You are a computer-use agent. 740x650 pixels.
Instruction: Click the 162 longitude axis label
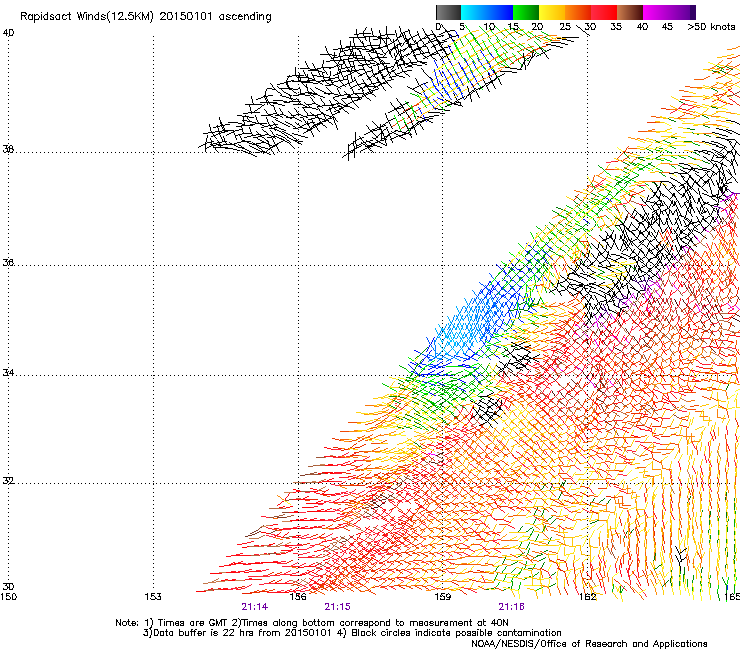pyautogui.click(x=588, y=597)
